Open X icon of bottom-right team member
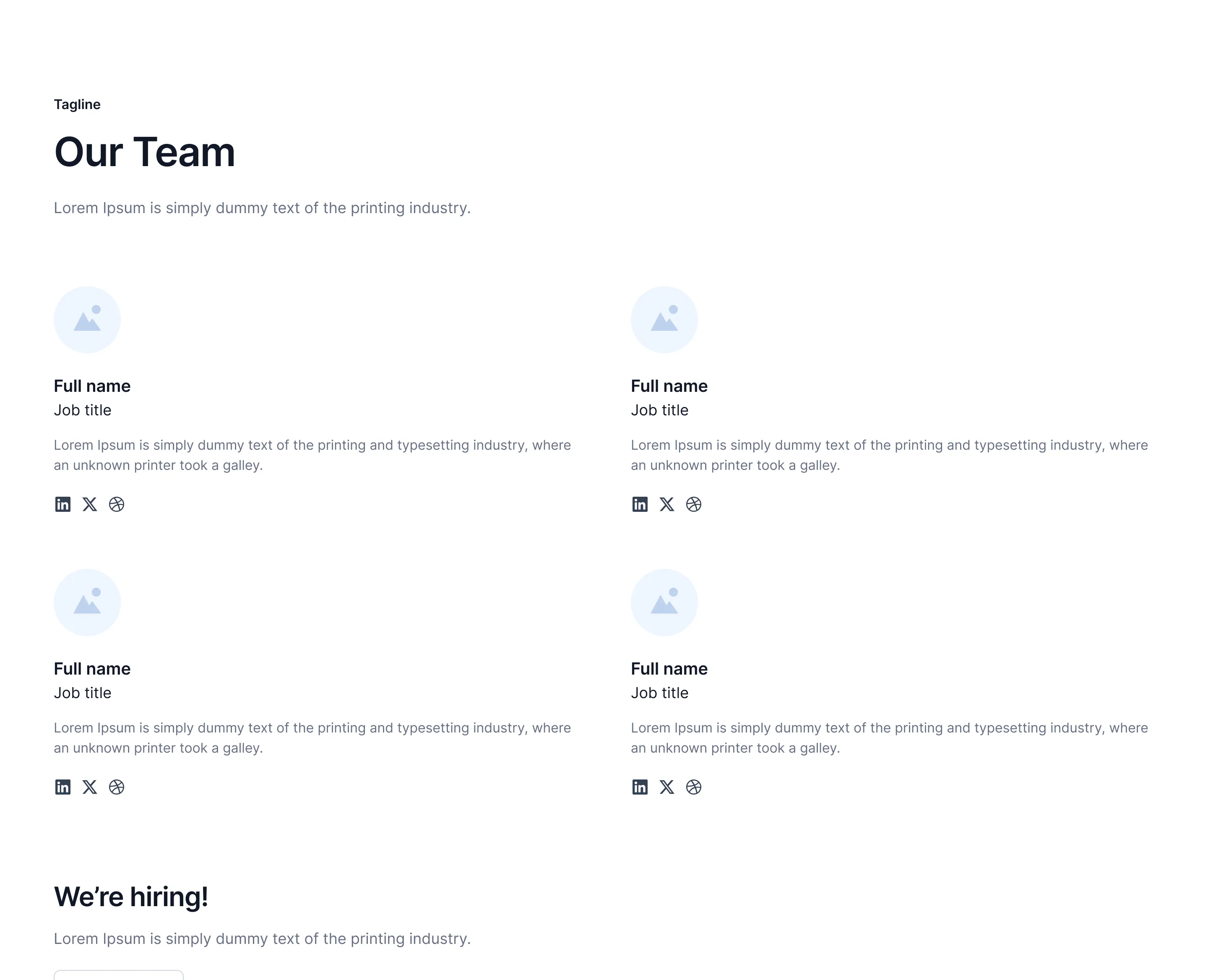1208x980 pixels. 666,787
